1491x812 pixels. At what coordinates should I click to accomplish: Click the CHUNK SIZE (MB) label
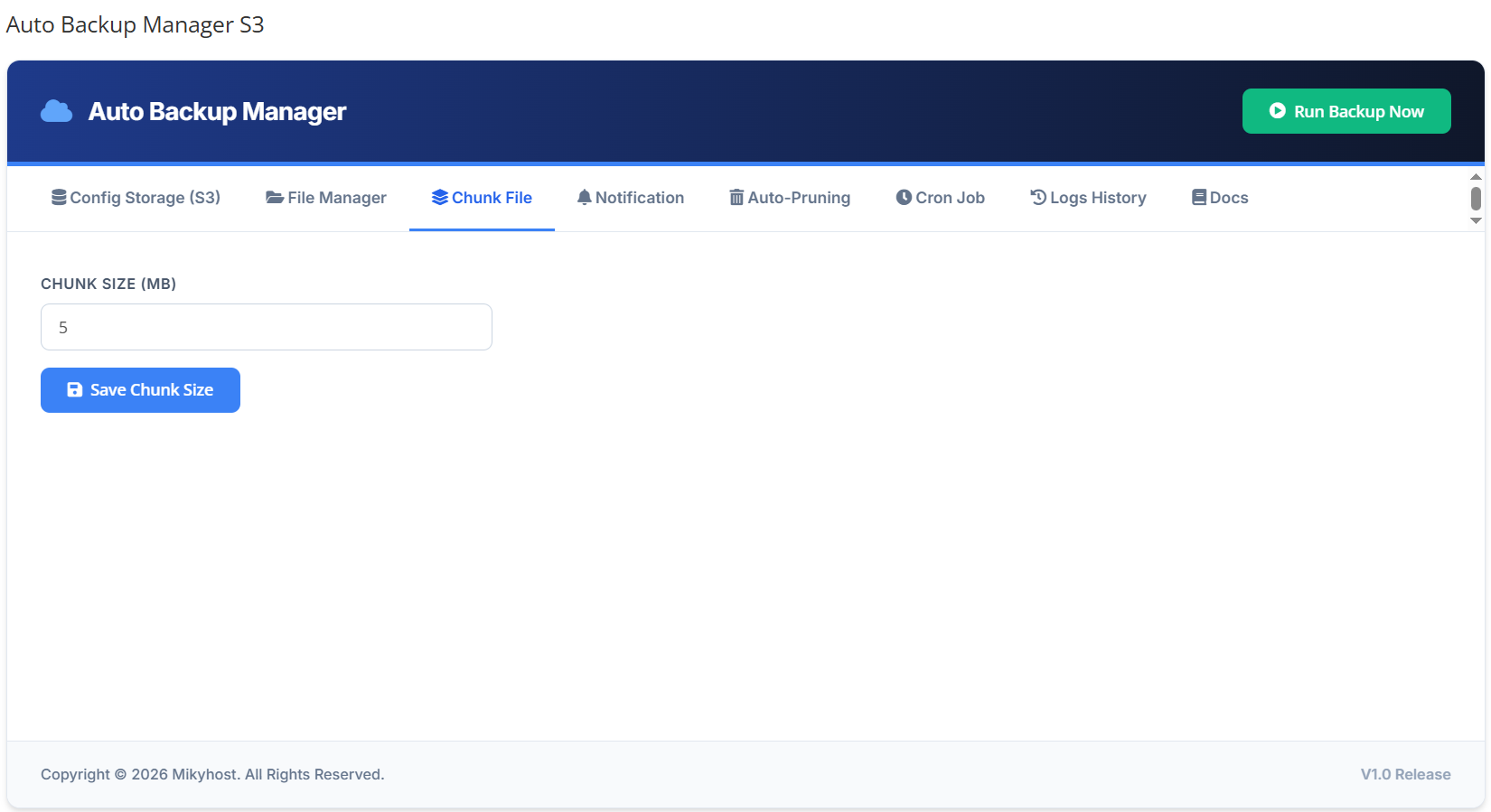coord(108,284)
